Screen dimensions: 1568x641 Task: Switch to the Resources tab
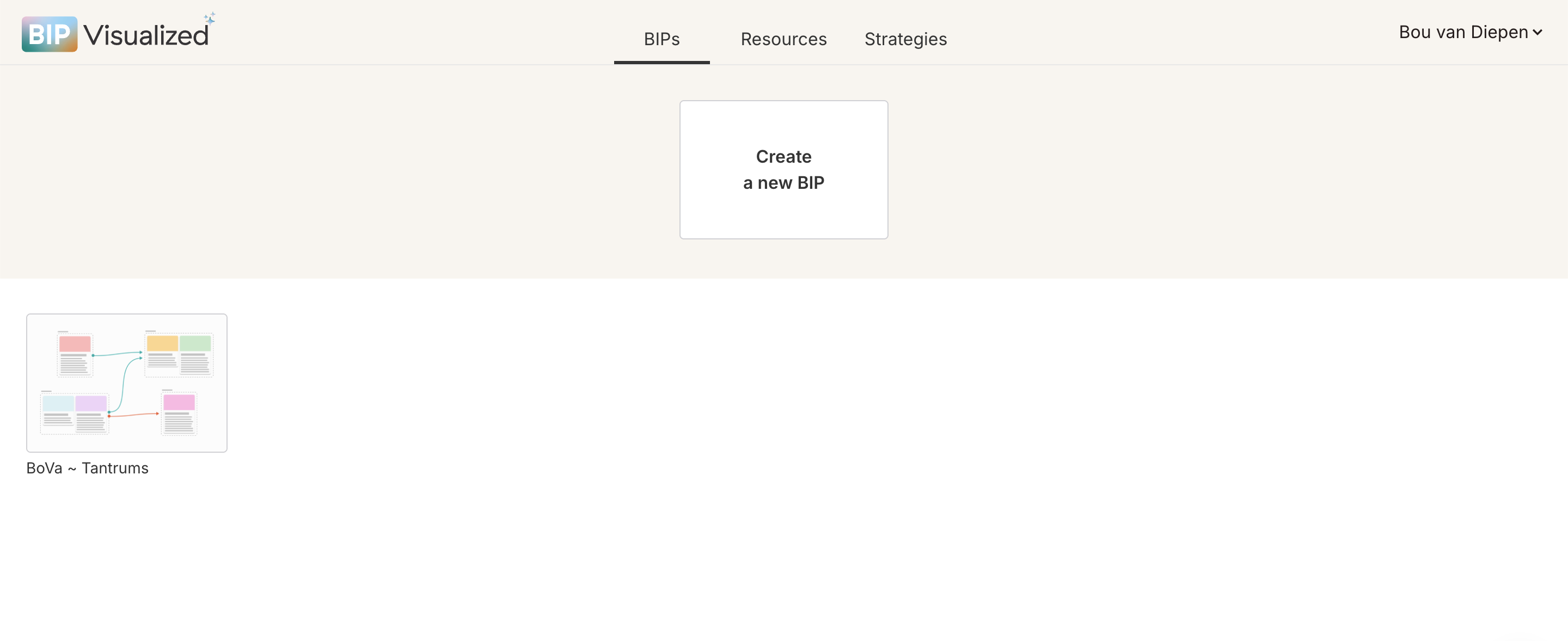pyautogui.click(x=783, y=39)
